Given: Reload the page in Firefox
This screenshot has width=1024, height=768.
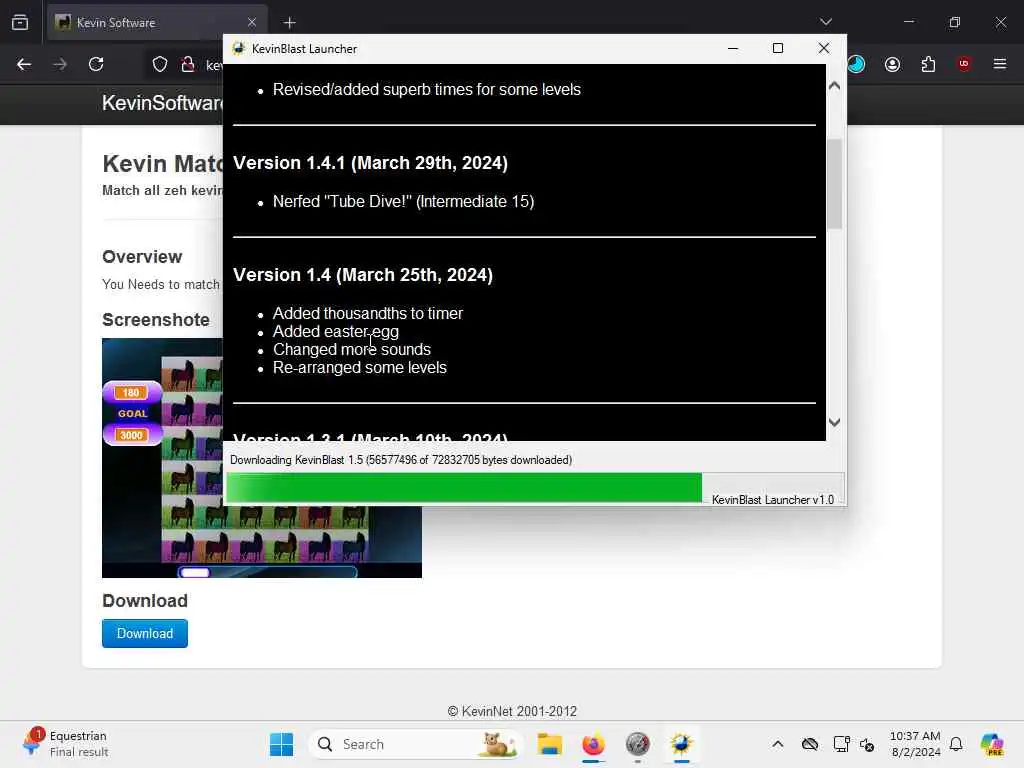Looking at the screenshot, I should pyautogui.click(x=96, y=64).
